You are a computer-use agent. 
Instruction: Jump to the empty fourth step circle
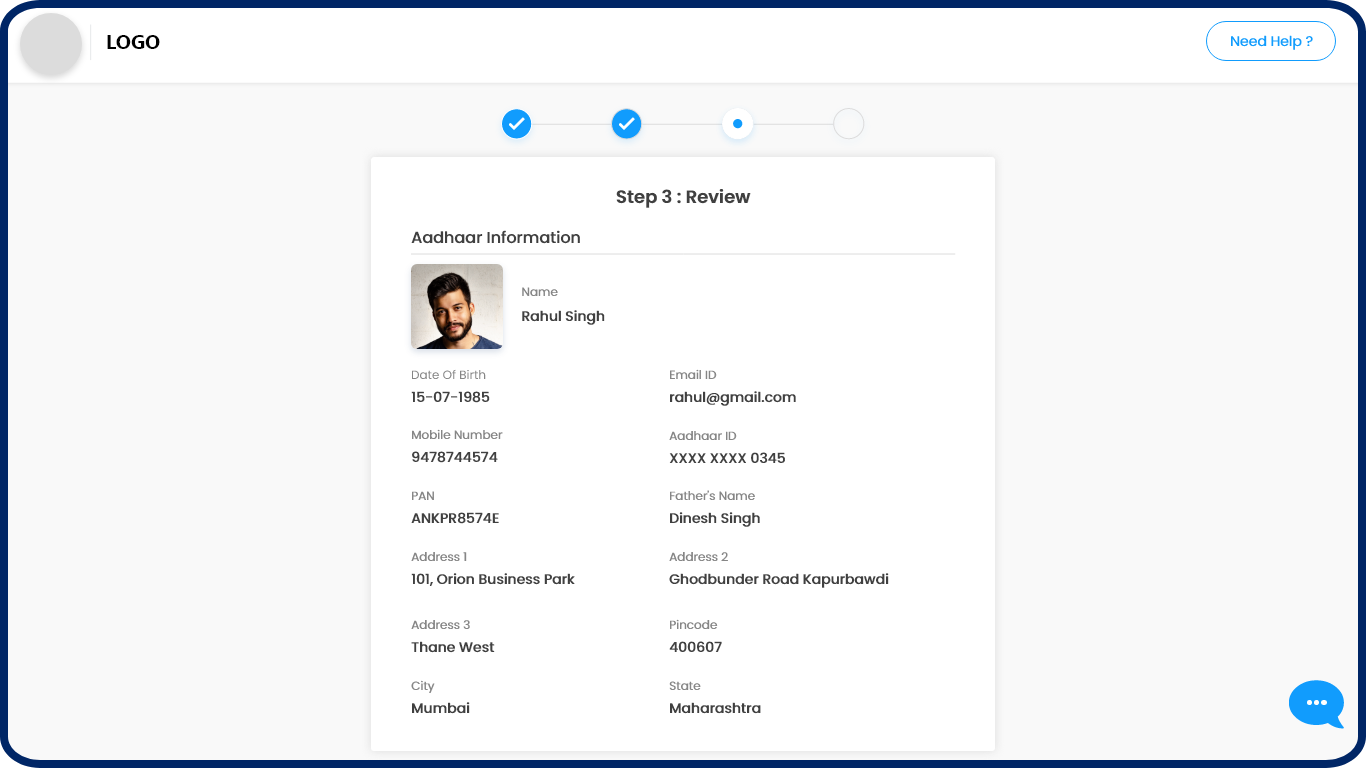tap(848, 124)
